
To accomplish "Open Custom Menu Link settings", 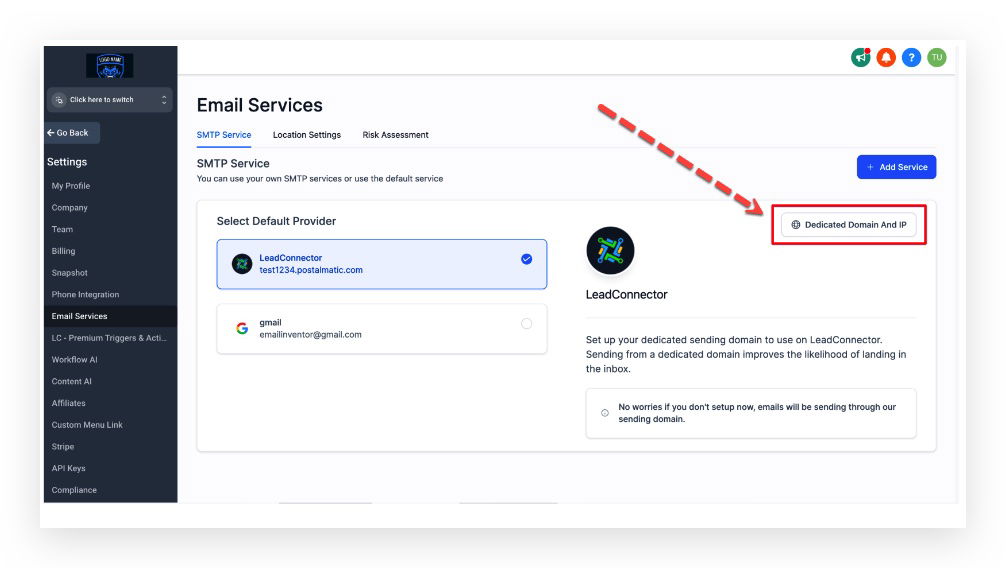I will click(x=87, y=425).
